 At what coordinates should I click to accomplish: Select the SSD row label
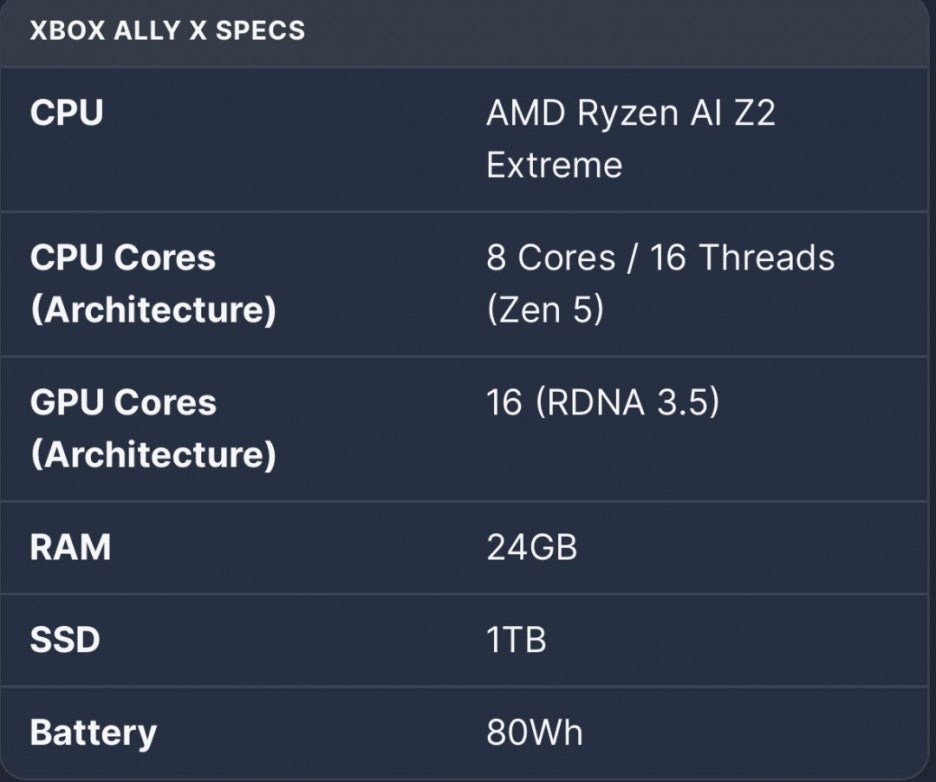[x=65, y=640]
